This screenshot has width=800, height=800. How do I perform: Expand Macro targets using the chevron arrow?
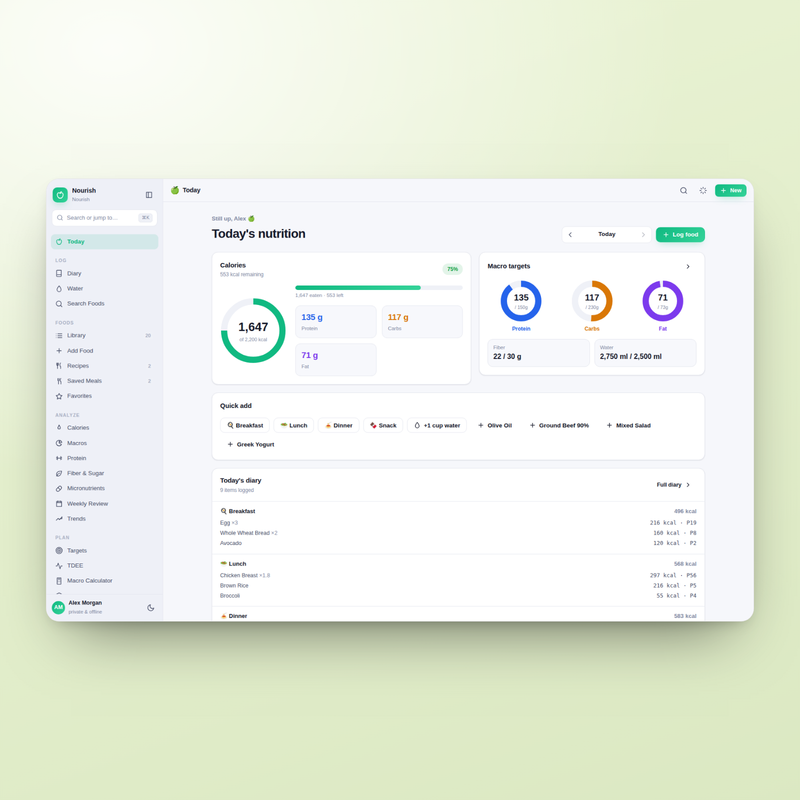tap(688, 266)
